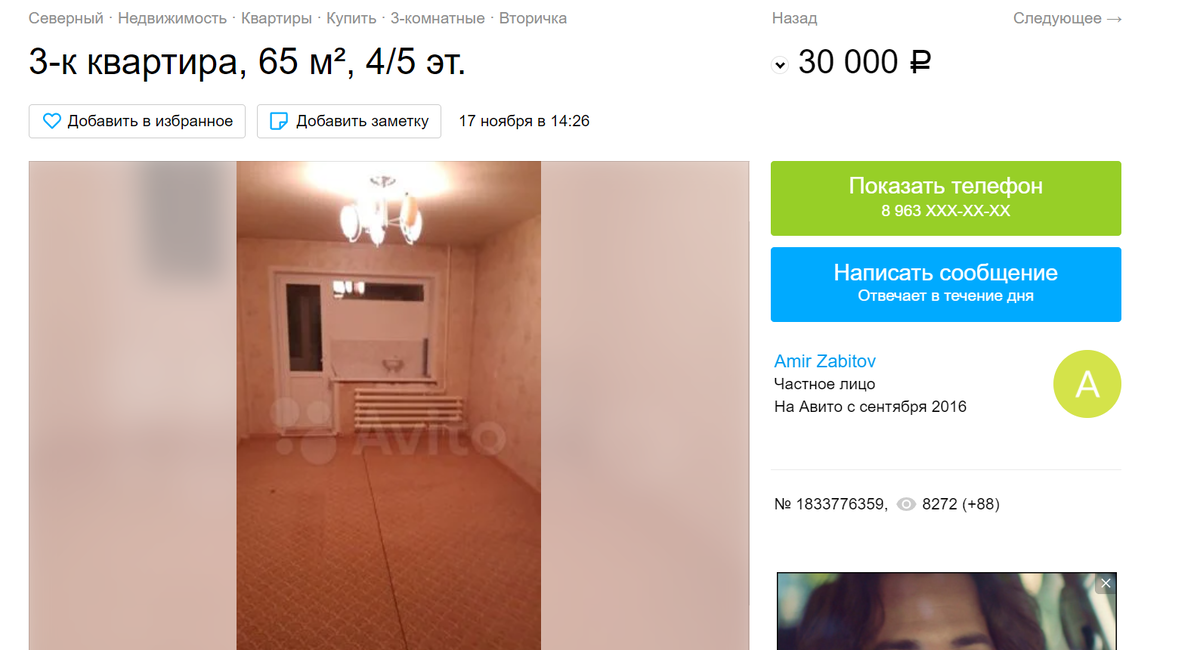Click the eye views counter icon
This screenshot has width=1200, height=650.
pos(906,505)
